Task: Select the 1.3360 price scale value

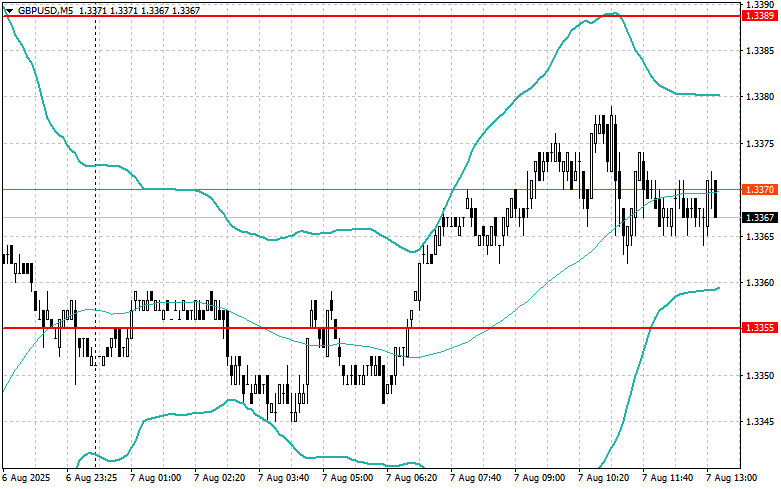Action: 760,283
